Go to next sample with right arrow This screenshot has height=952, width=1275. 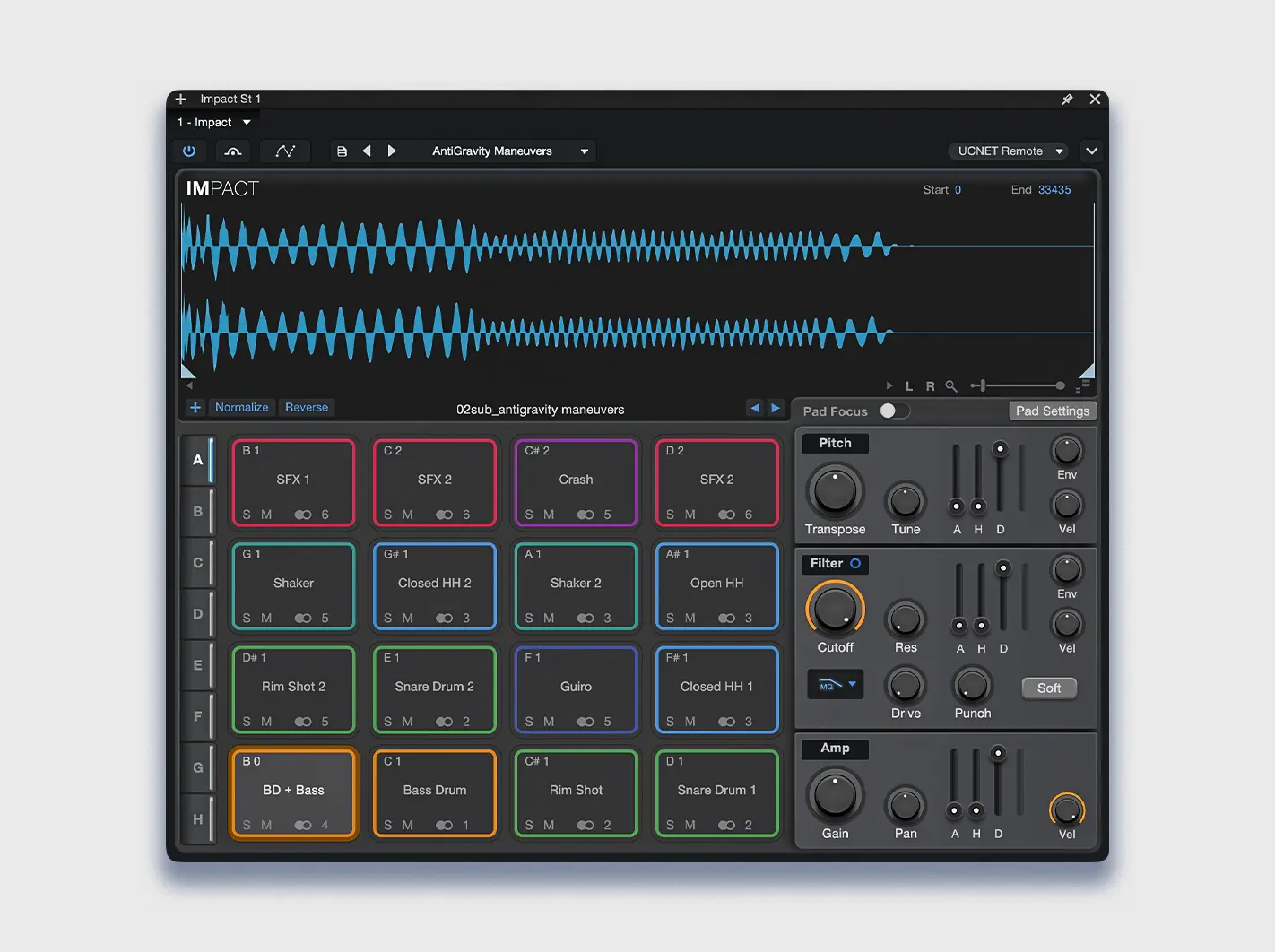click(x=776, y=408)
